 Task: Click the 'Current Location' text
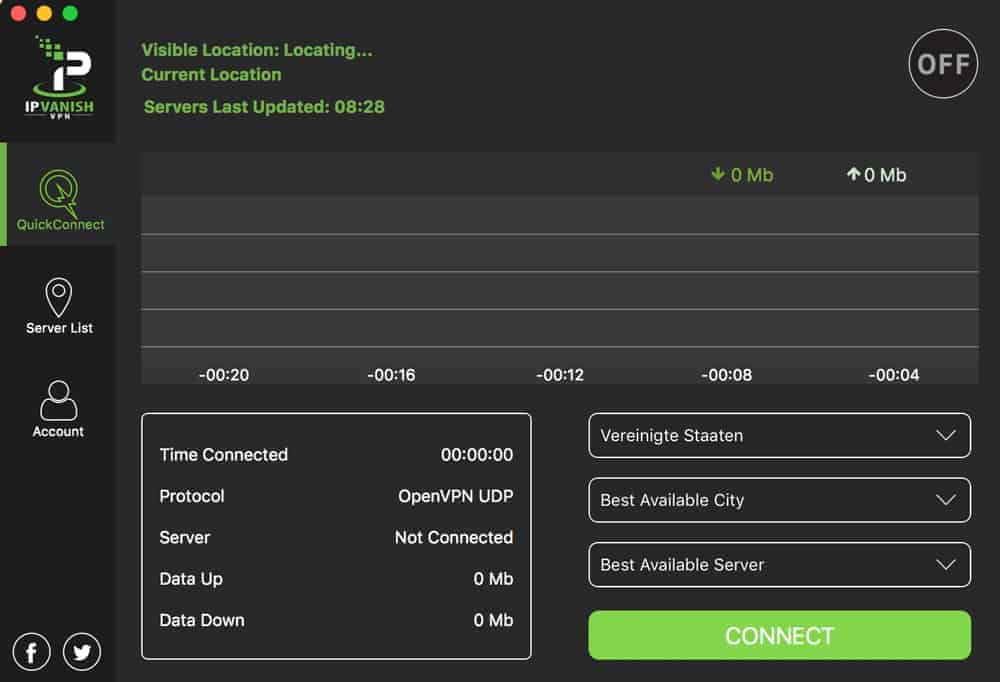tap(211, 75)
